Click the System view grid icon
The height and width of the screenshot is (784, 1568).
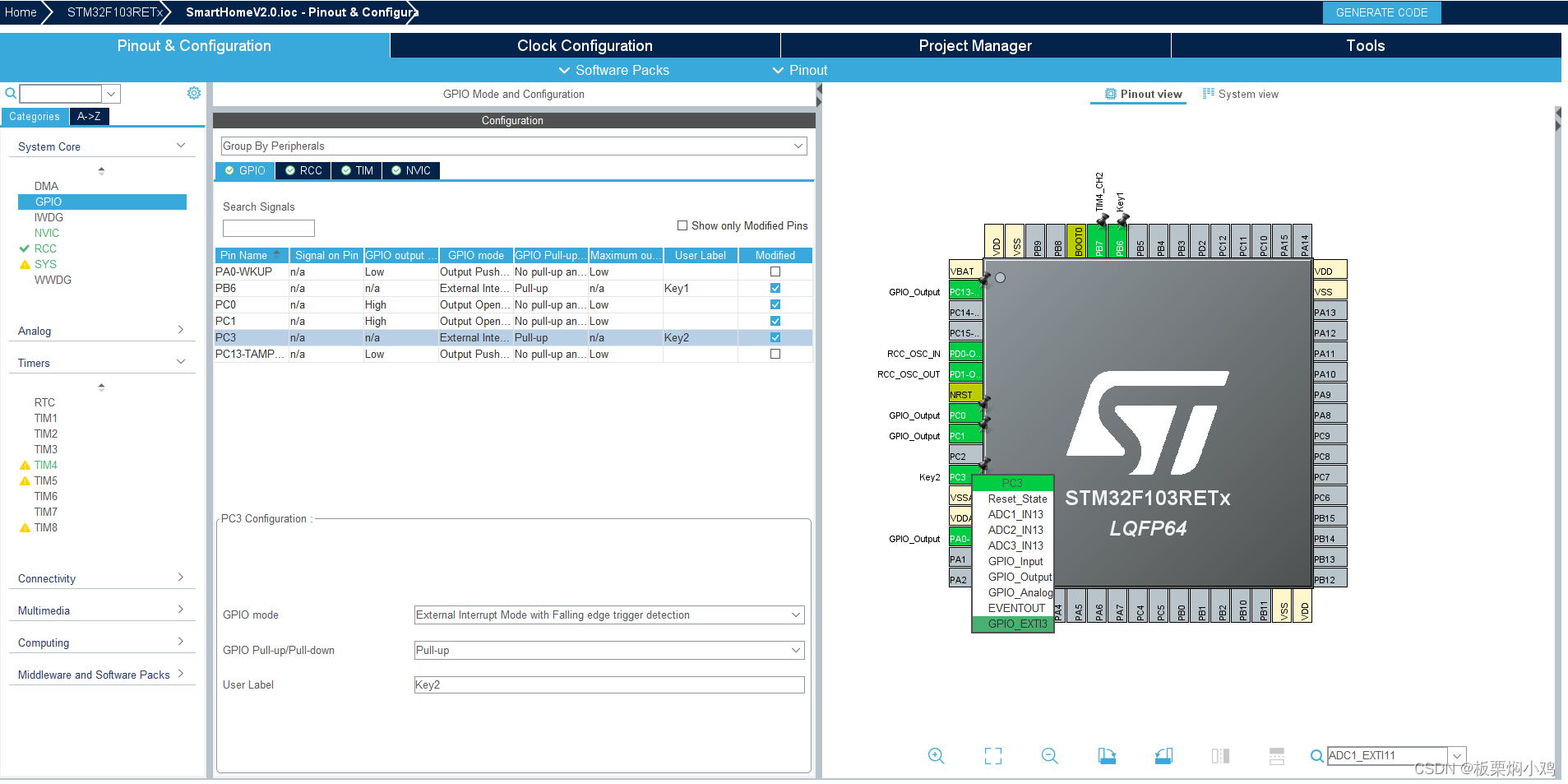1208,94
